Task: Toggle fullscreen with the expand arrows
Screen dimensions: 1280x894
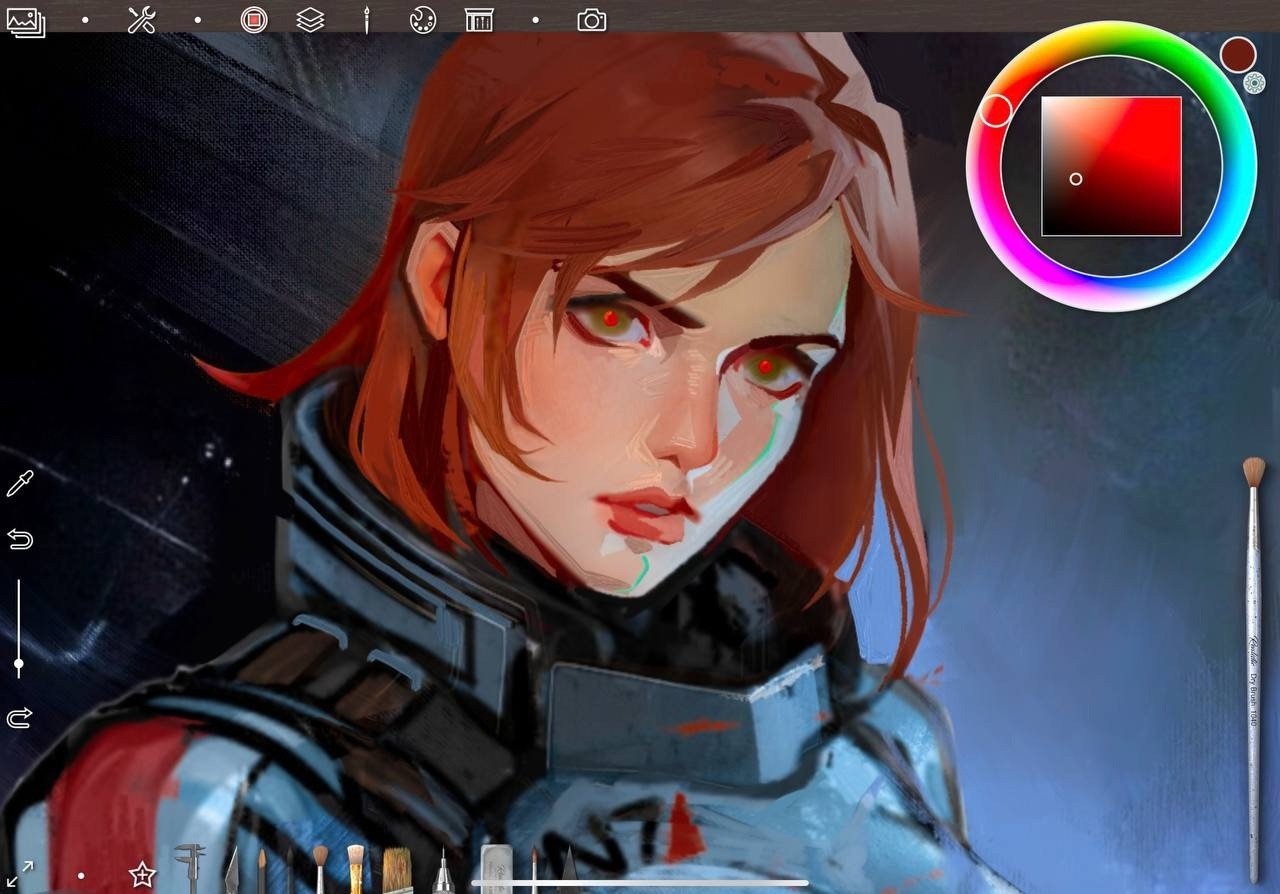Action: pyautogui.click(x=21, y=874)
